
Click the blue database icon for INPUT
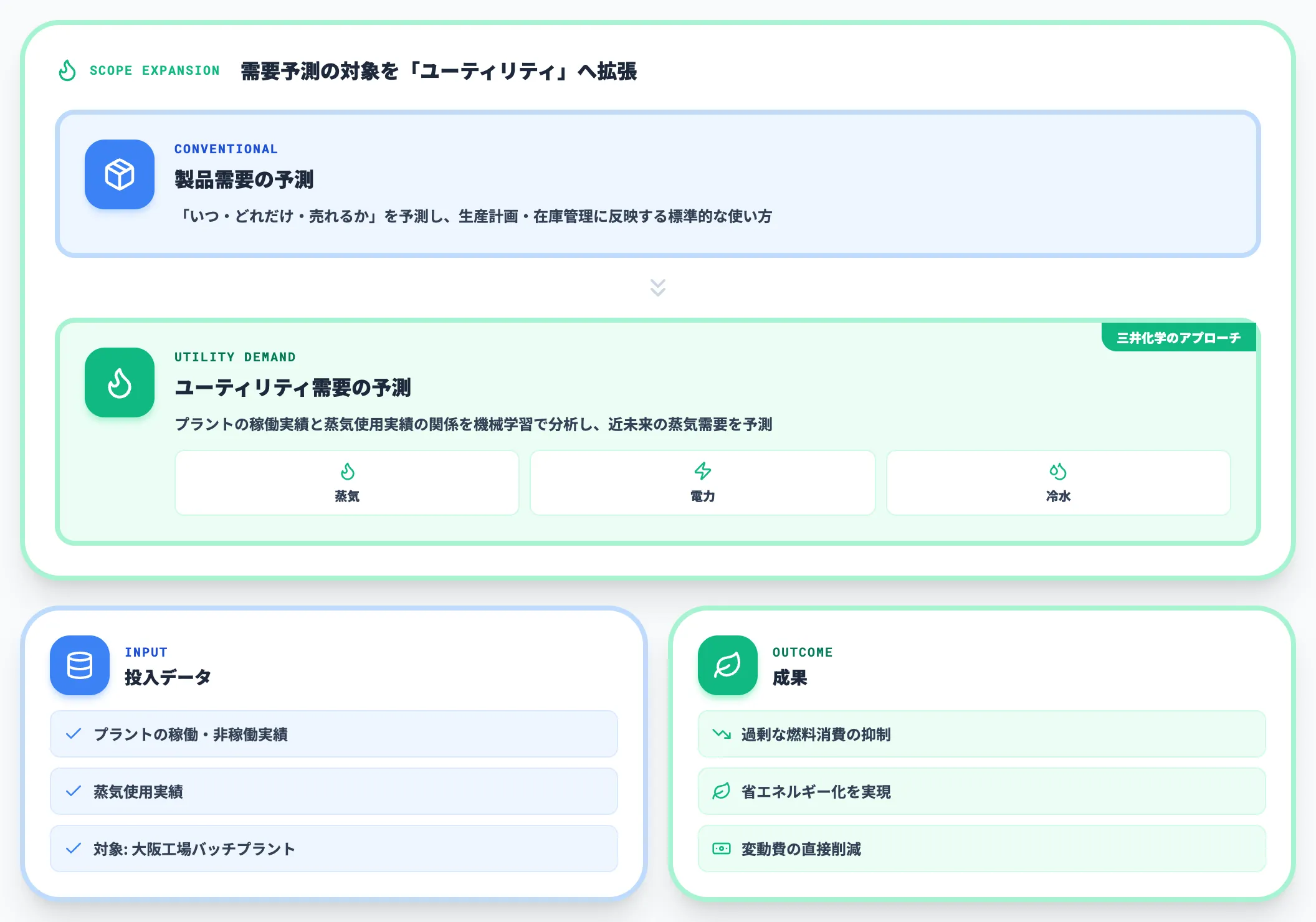point(80,665)
